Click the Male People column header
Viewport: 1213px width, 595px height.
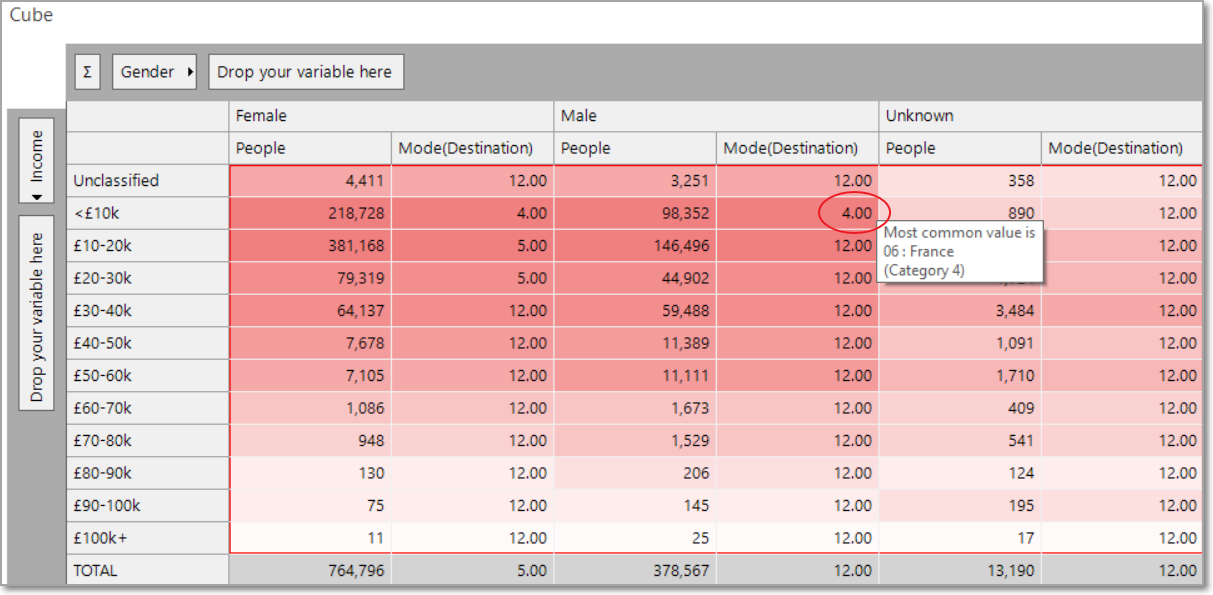pyautogui.click(x=635, y=148)
